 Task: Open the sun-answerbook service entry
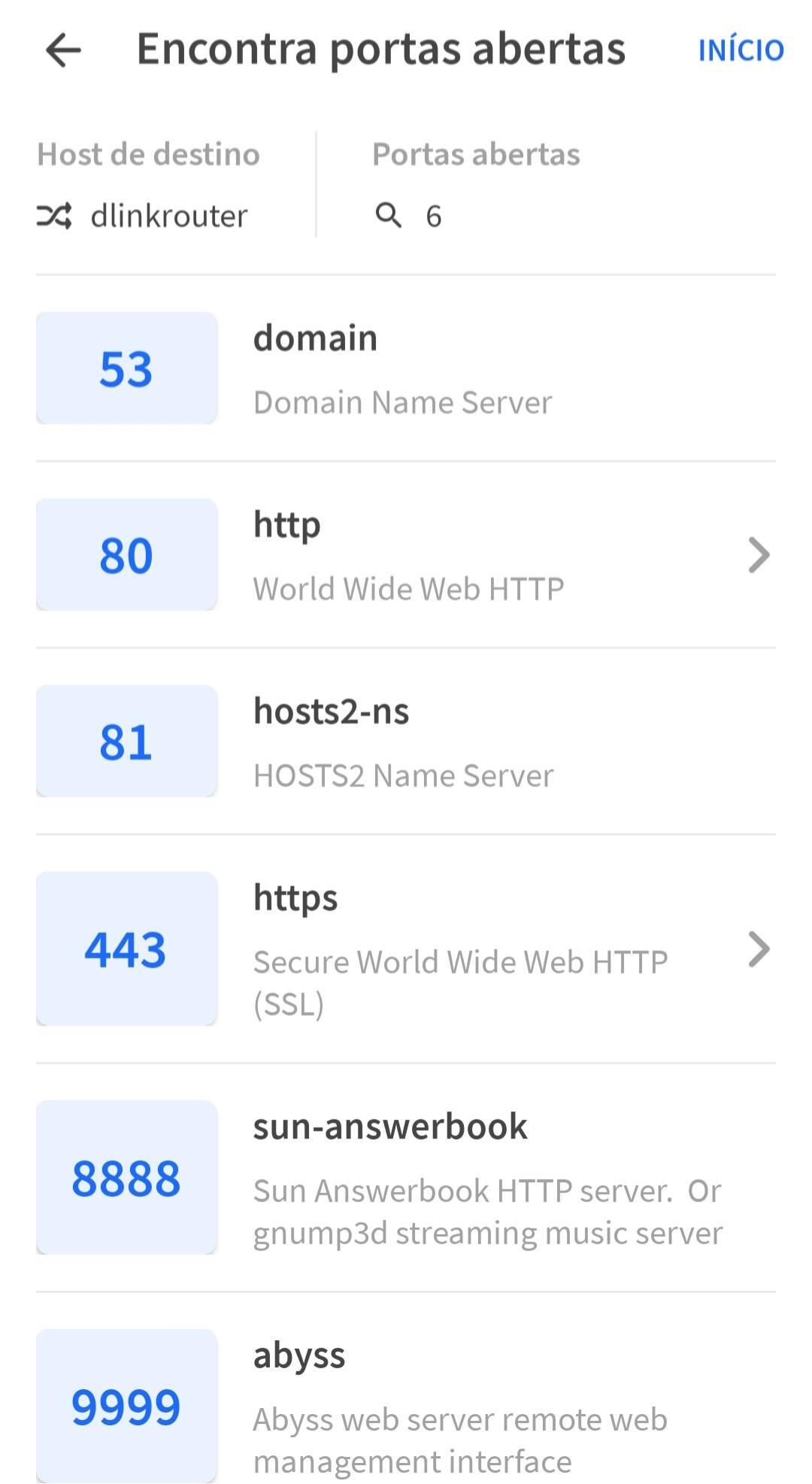coord(406,1177)
